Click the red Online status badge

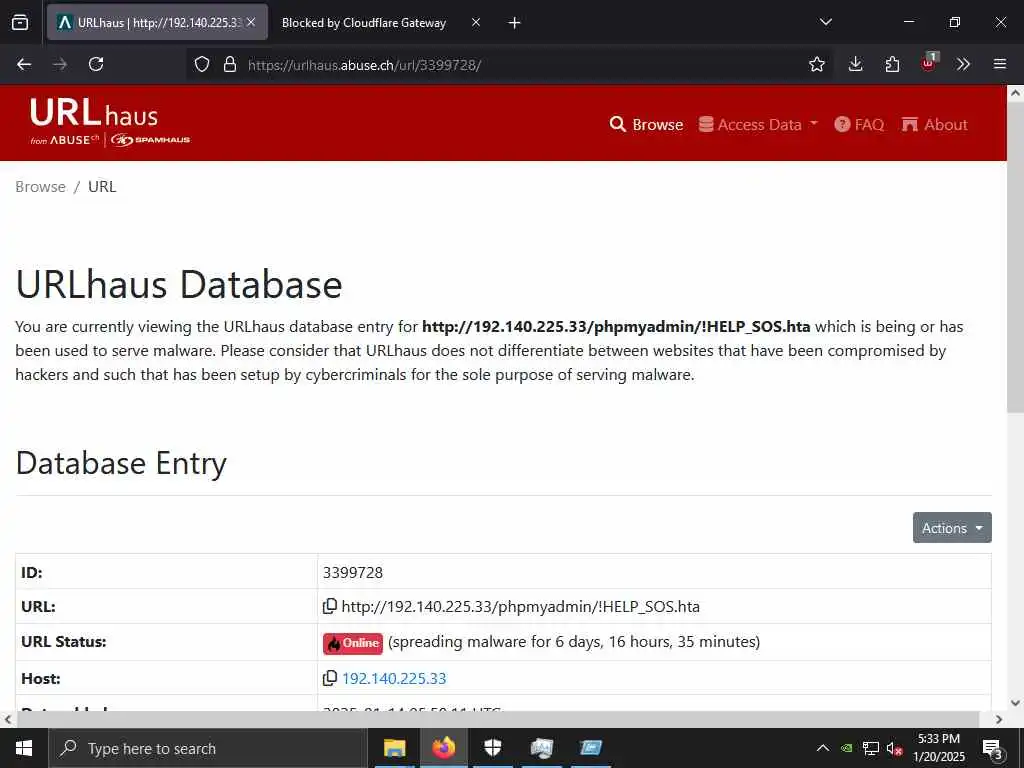[x=353, y=643]
